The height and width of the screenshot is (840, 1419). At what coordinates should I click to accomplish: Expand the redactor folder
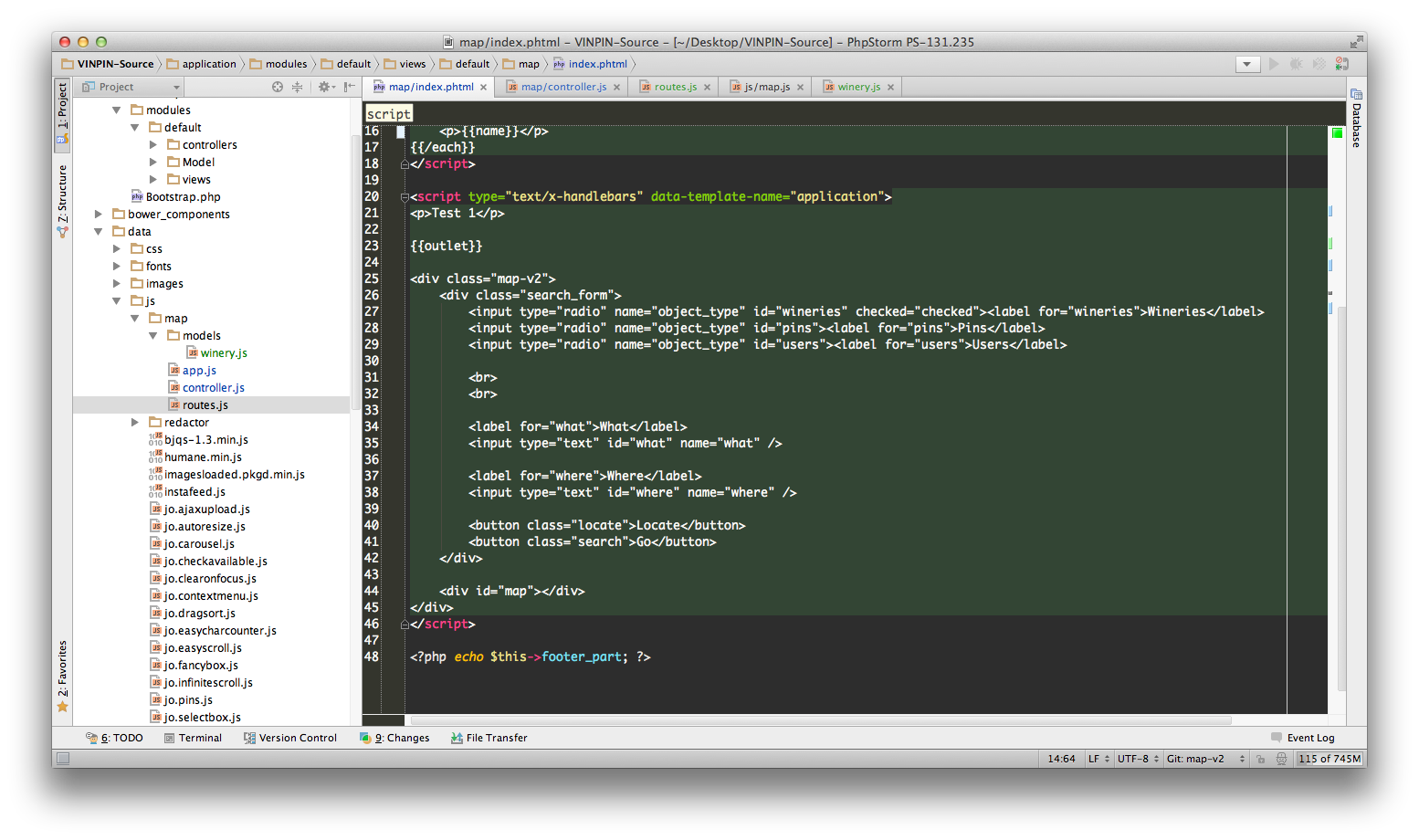pos(134,423)
